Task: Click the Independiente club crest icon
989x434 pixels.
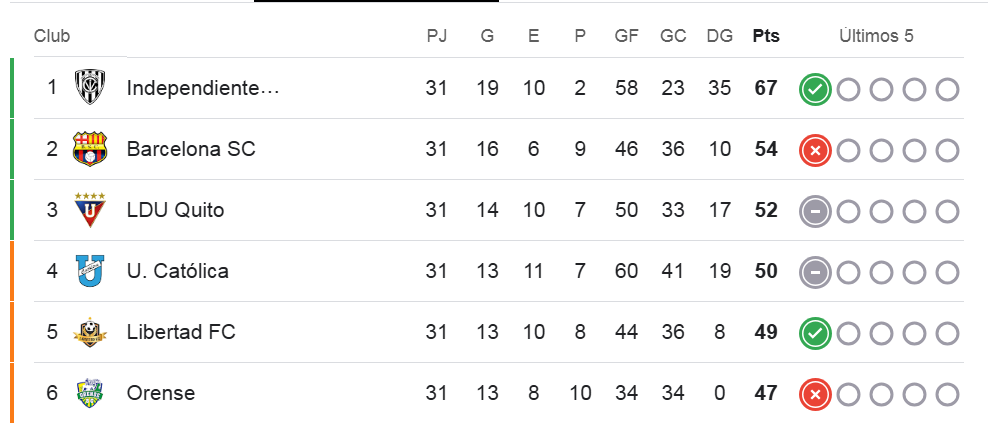Action: click(91, 88)
